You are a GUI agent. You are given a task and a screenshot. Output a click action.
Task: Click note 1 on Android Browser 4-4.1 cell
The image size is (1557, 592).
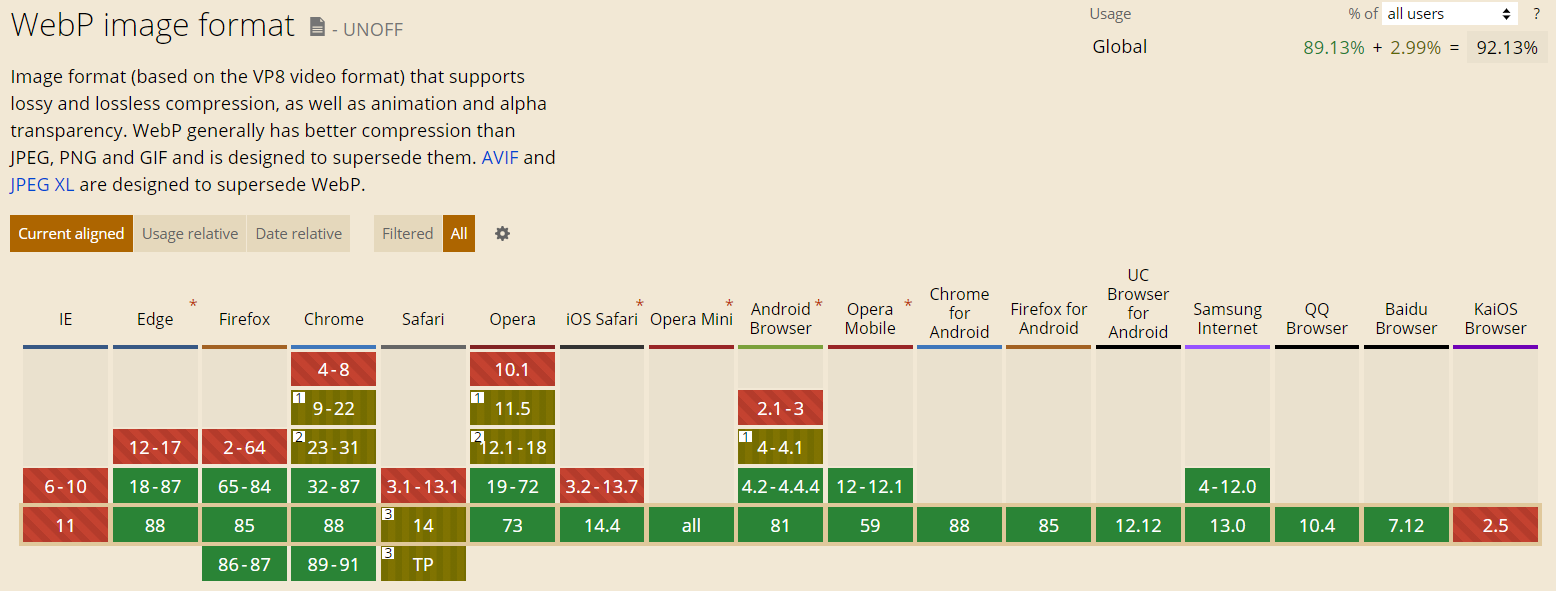745,436
